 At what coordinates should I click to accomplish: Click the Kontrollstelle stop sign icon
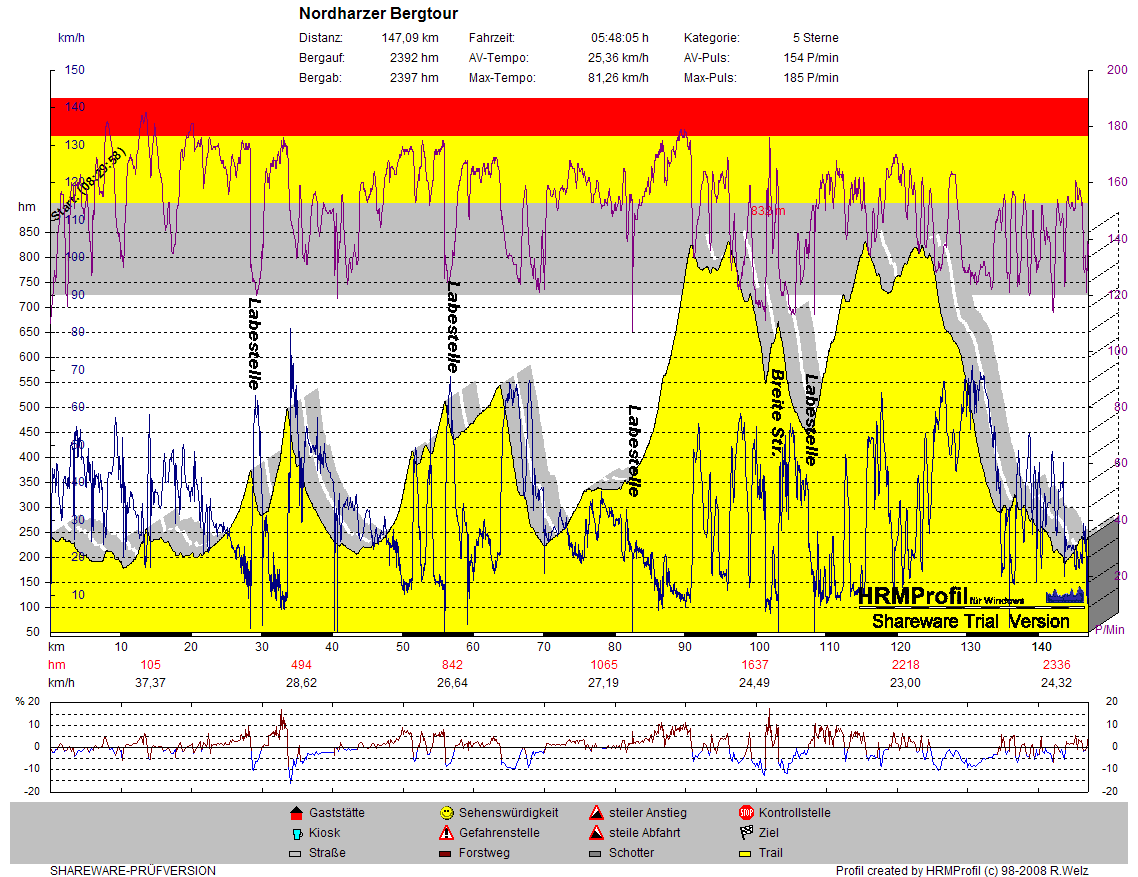click(746, 813)
